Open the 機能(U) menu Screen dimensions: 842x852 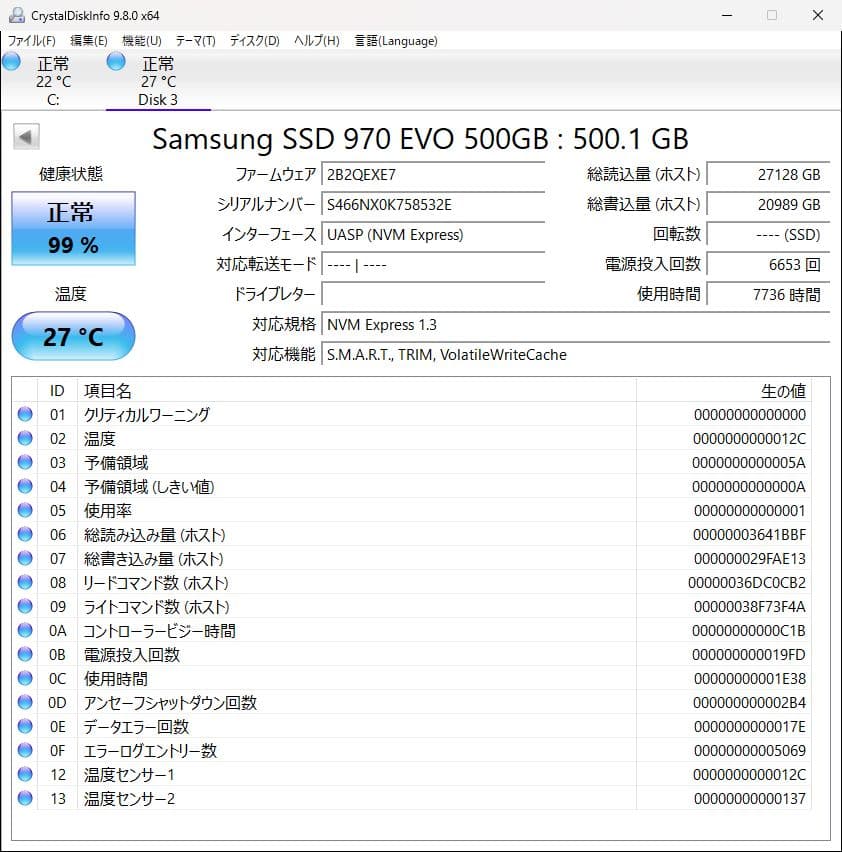(x=142, y=41)
